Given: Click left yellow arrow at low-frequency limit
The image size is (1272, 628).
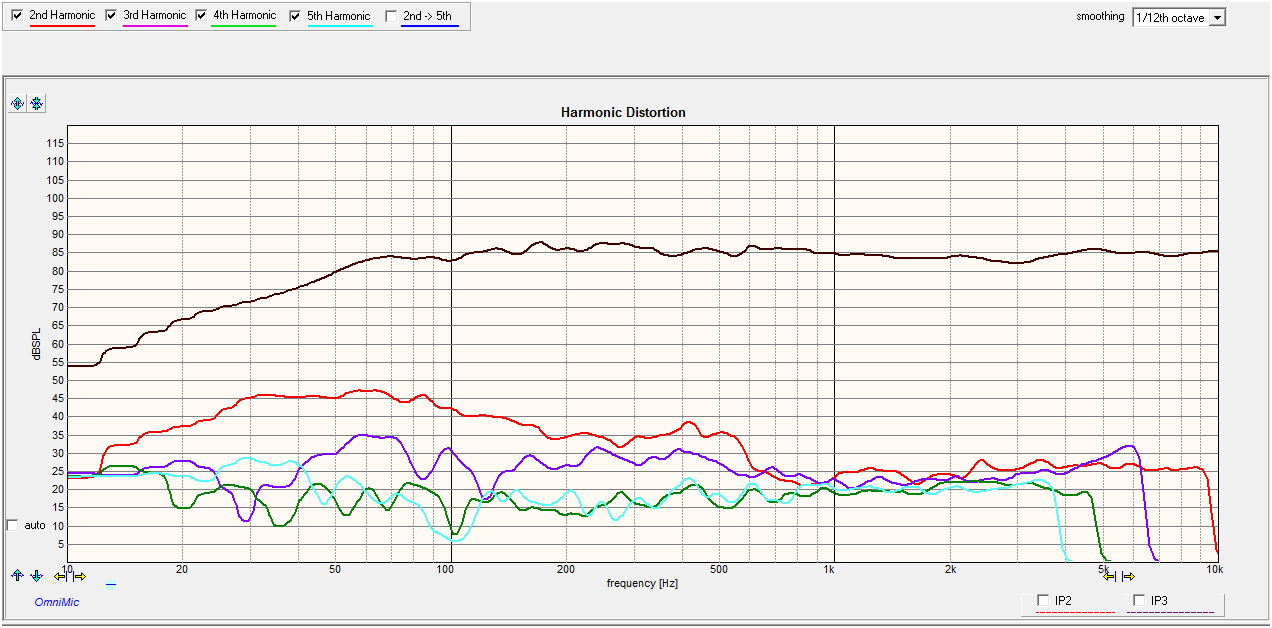Looking at the screenshot, I should (x=61, y=576).
